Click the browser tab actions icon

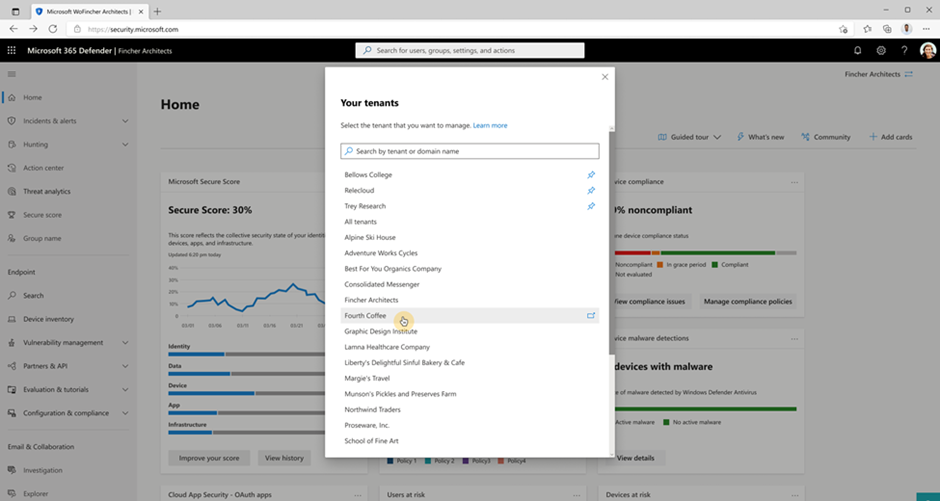click(x=16, y=11)
